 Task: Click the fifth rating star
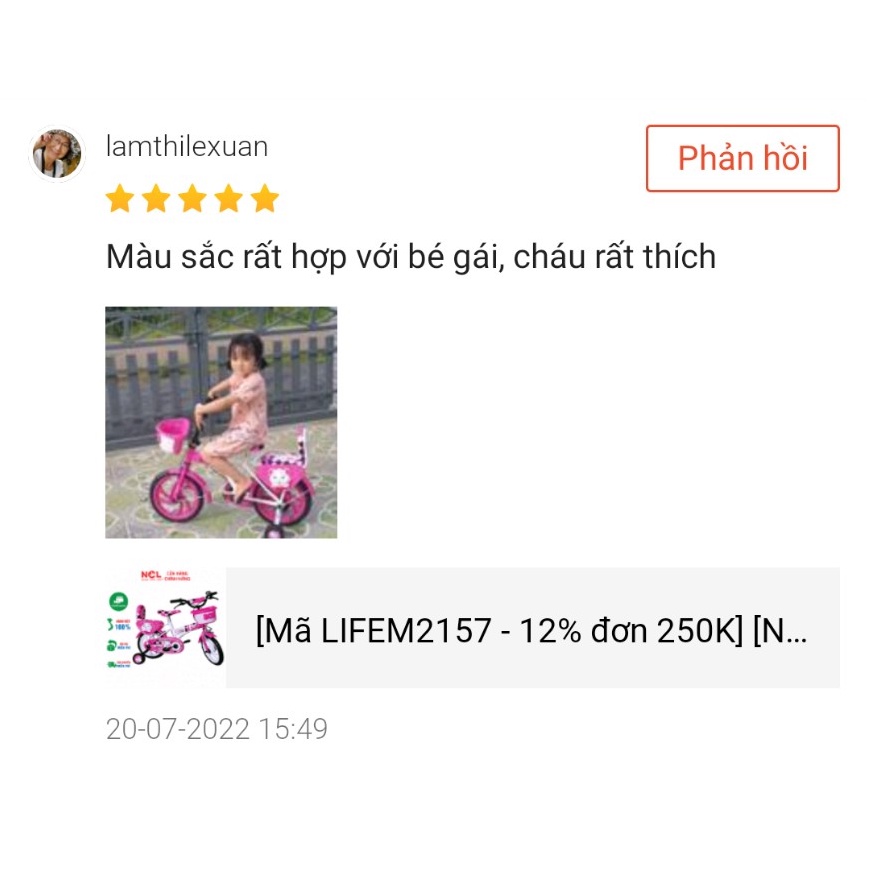point(265,199)
